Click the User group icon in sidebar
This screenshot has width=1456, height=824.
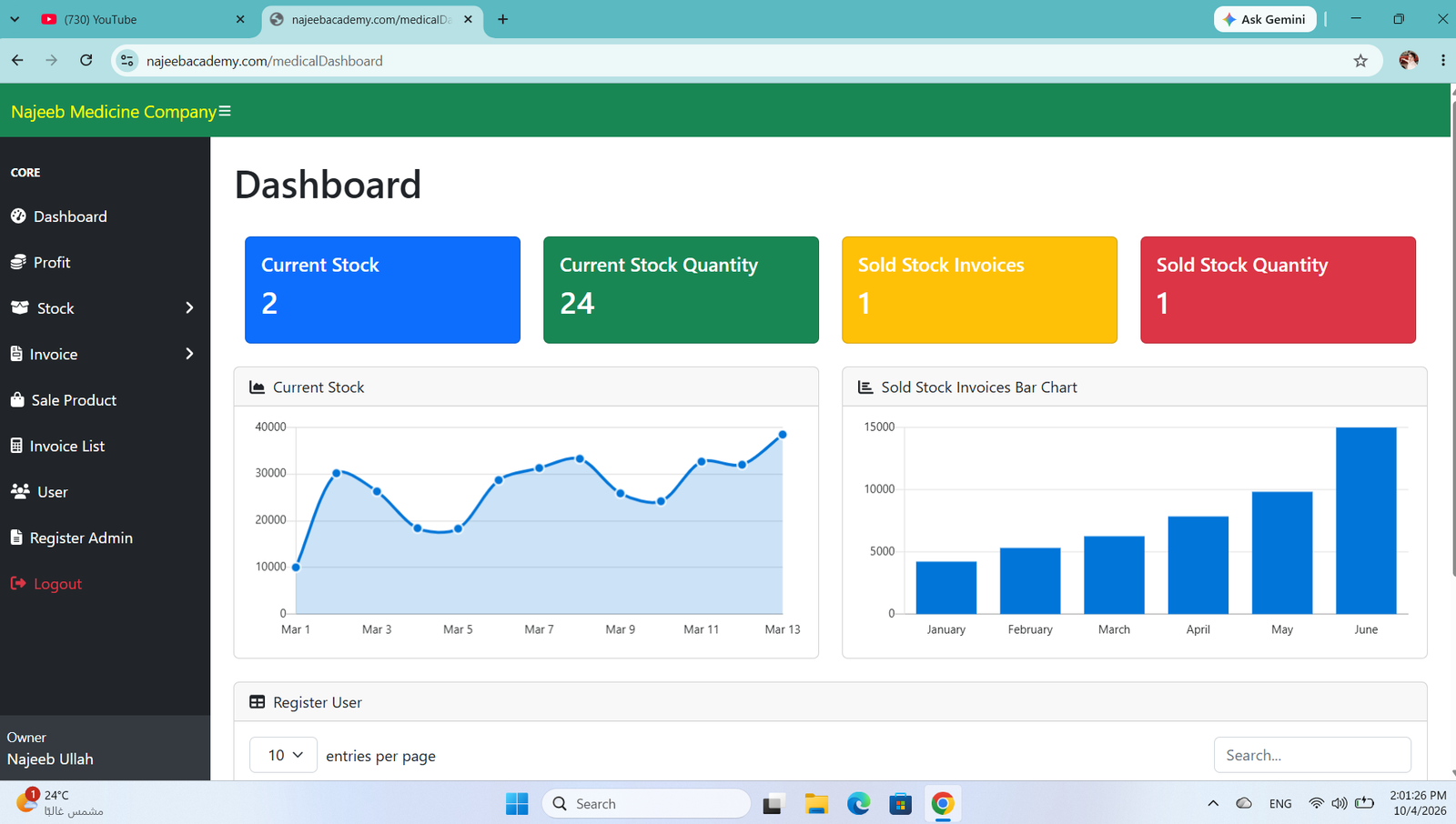[x=20, y=491]
